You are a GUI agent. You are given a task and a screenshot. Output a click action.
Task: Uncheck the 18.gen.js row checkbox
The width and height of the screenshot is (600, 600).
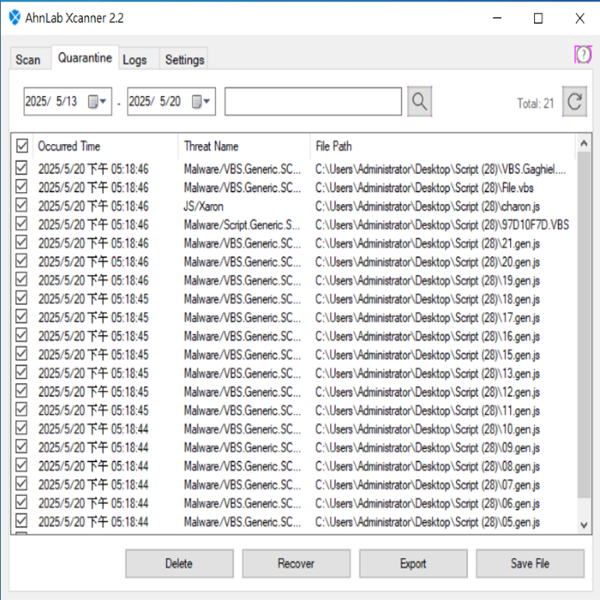pyautogui.click(x=21, y=298)
